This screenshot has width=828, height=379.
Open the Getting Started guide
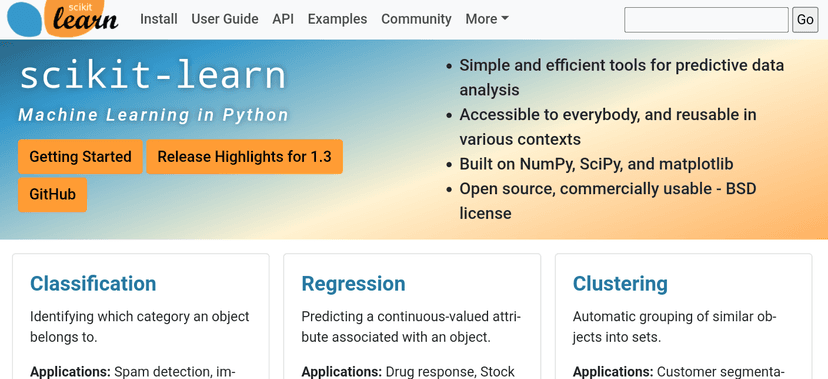point(80,157)
